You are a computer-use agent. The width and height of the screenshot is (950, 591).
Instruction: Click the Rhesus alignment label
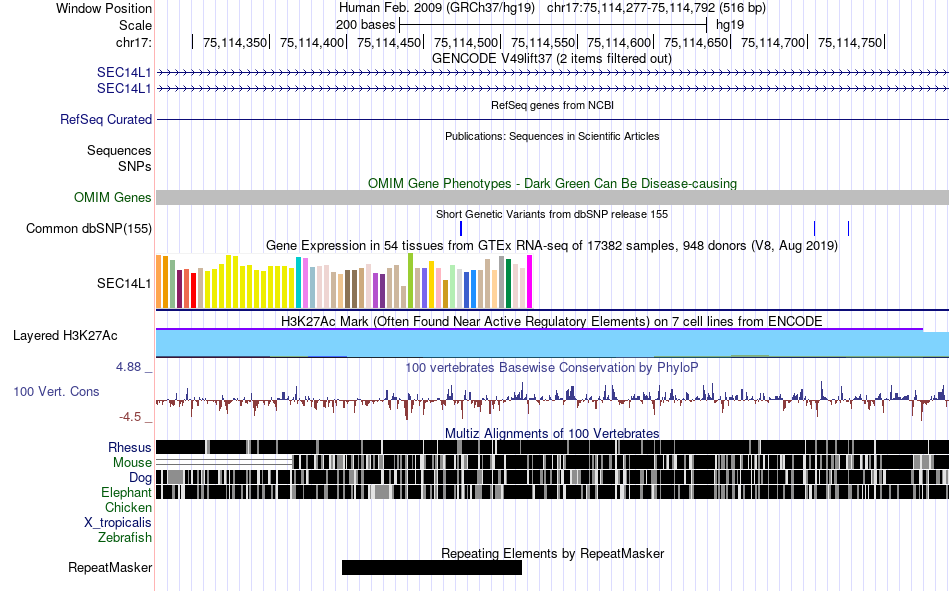coord(130,447)
